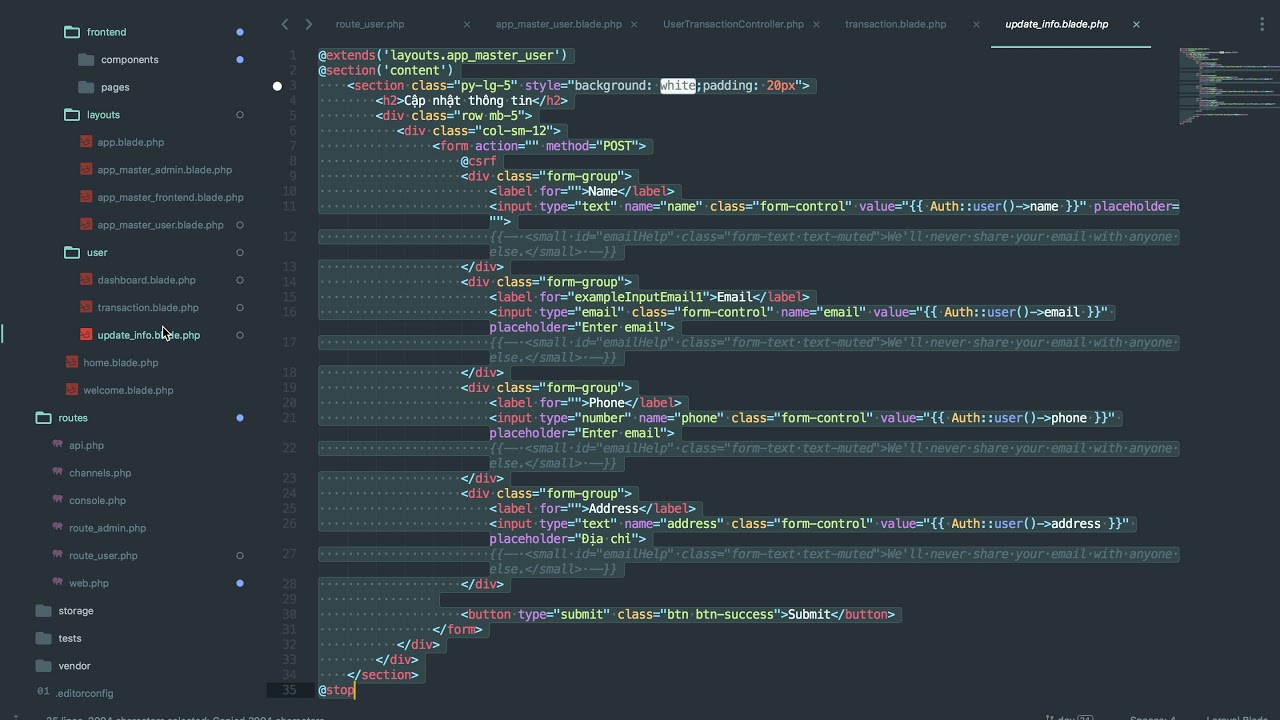
Task: Click line number 35 in the gutter
Action: point(290,690)
